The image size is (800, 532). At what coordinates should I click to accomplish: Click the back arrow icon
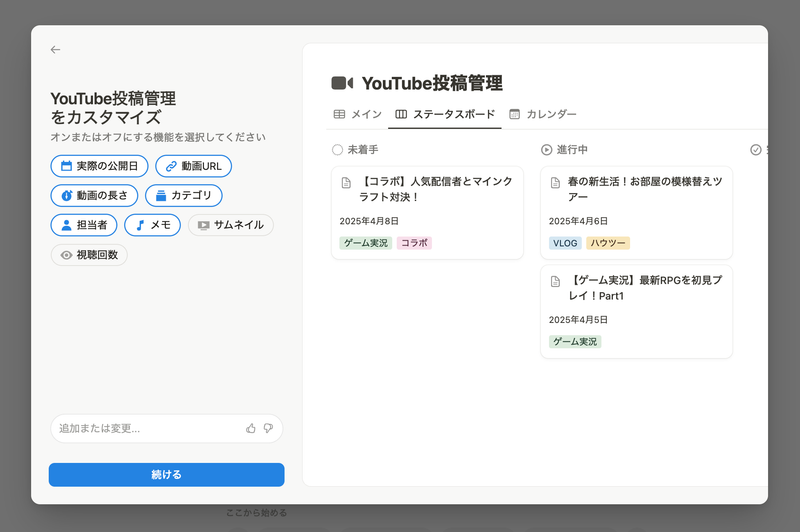[x=55, y=49]
